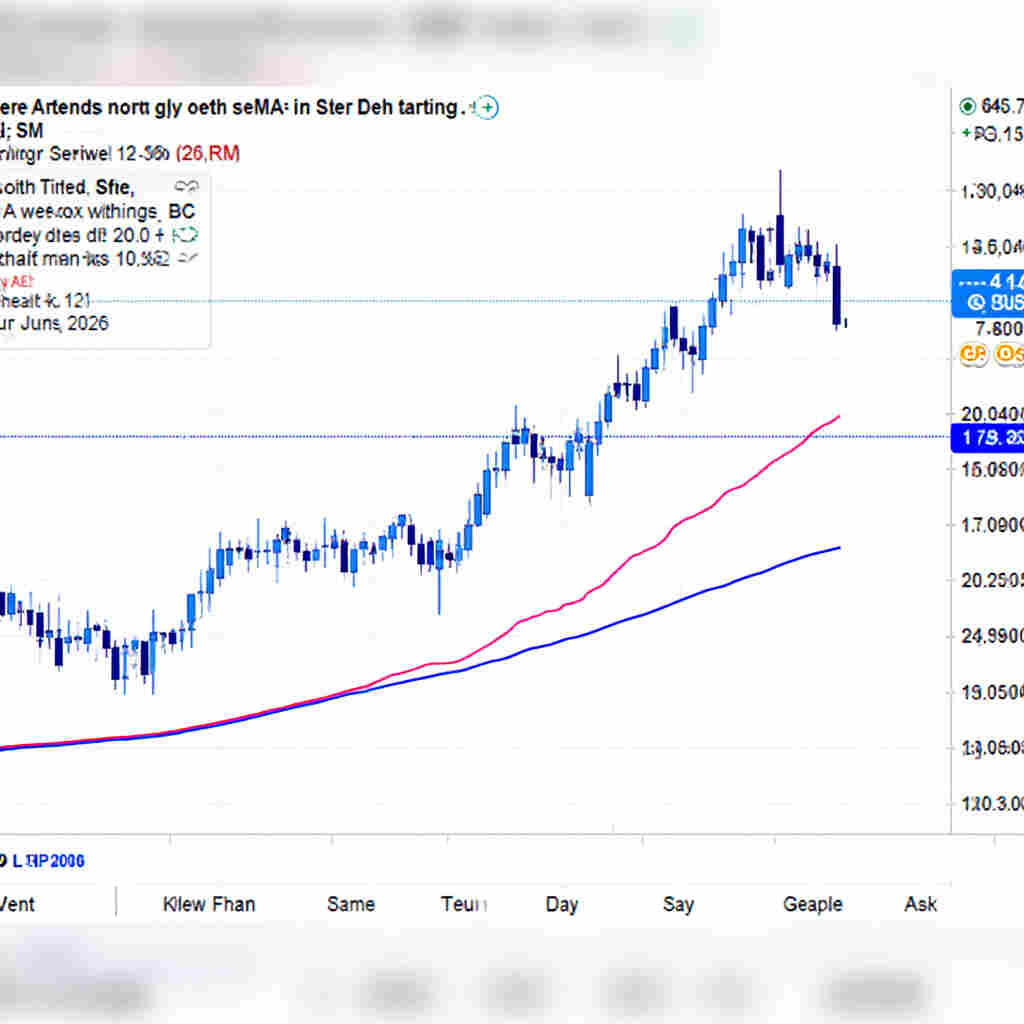Select the 'Say' tab

point(677,904)
